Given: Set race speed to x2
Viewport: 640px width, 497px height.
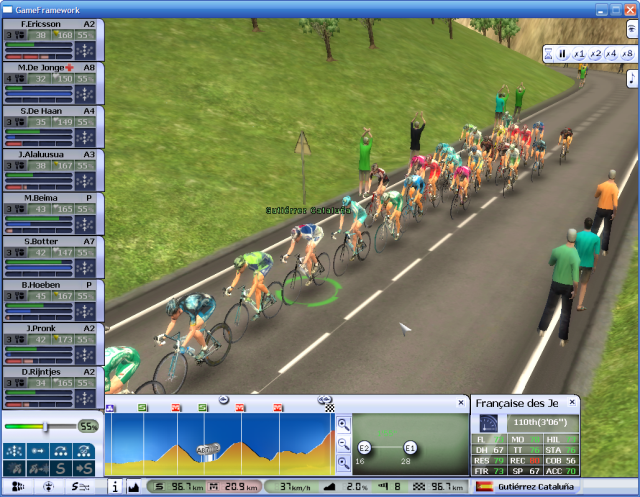Looking at the screenshot, I should point(595,54).
